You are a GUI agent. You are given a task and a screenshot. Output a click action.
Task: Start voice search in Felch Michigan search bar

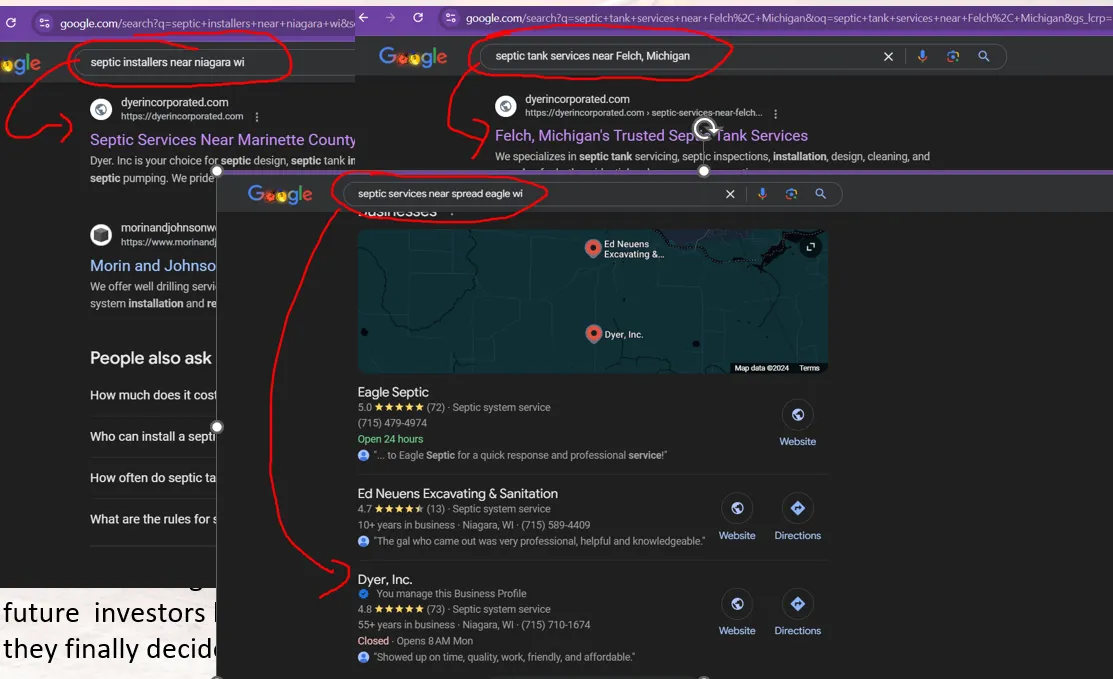tap(922, 56)
